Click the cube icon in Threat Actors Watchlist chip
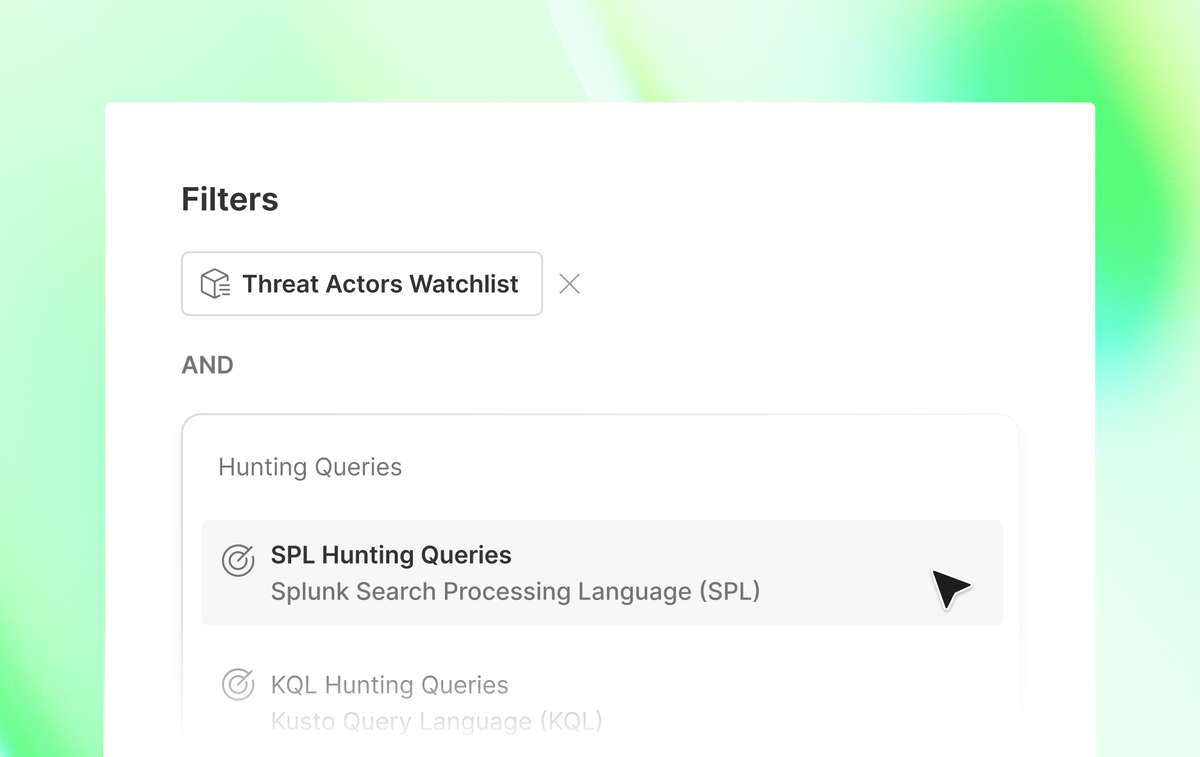Image resolution: width=1200 pixels, height=757 pixels. tap(215, 284)
